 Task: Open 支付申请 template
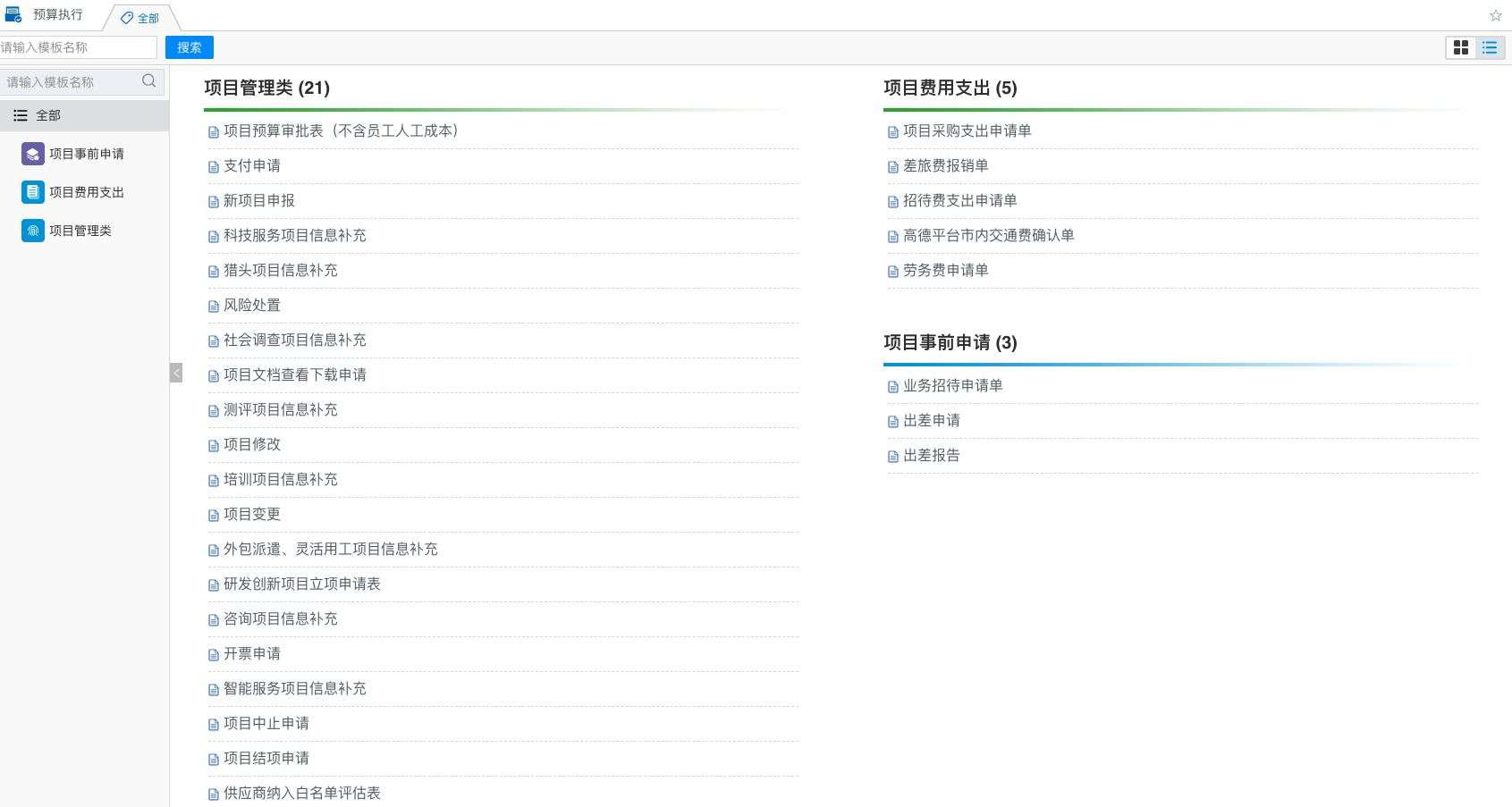coord(252,166)
